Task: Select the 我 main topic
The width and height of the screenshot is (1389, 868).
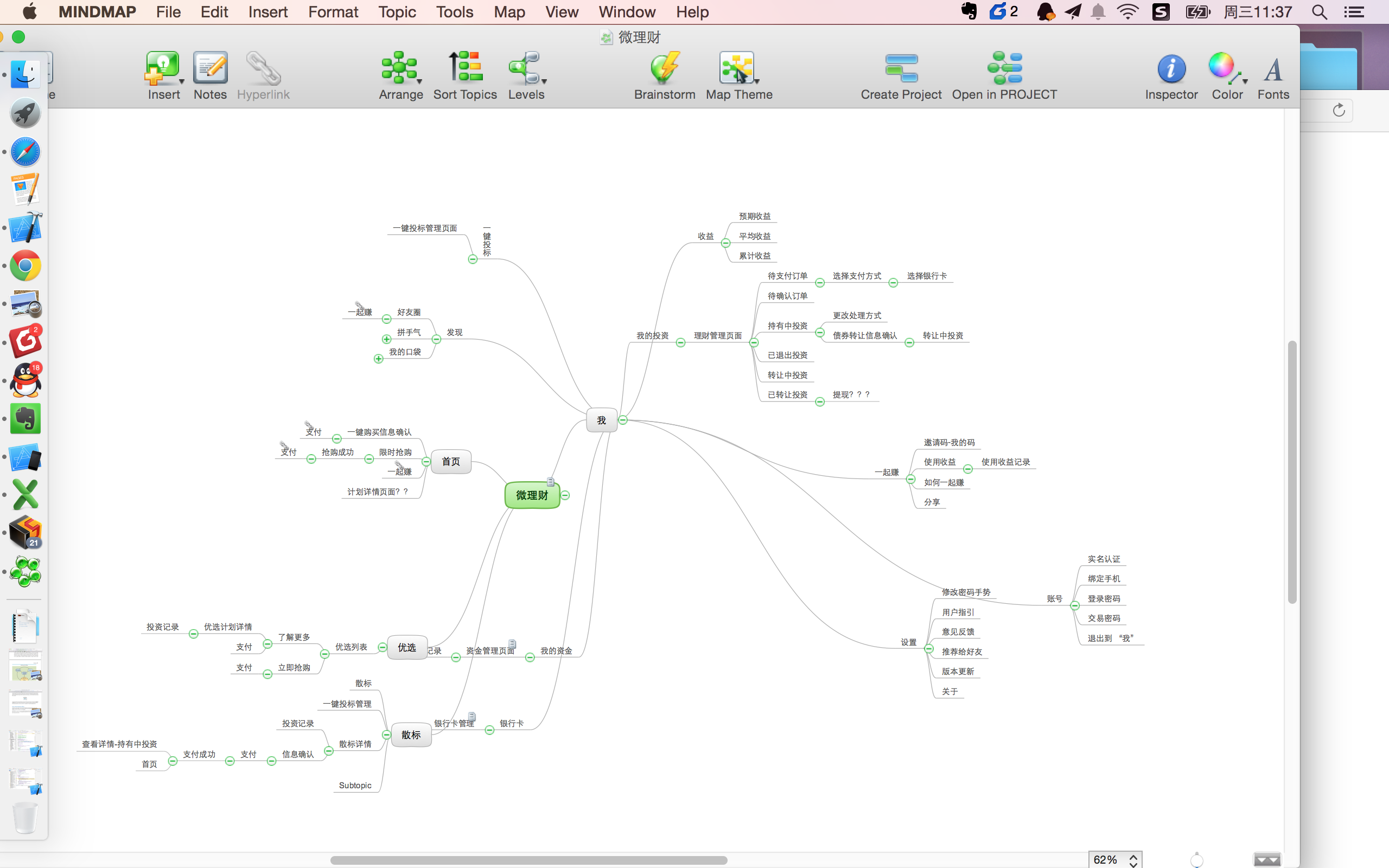Action: tap(602, 420)
